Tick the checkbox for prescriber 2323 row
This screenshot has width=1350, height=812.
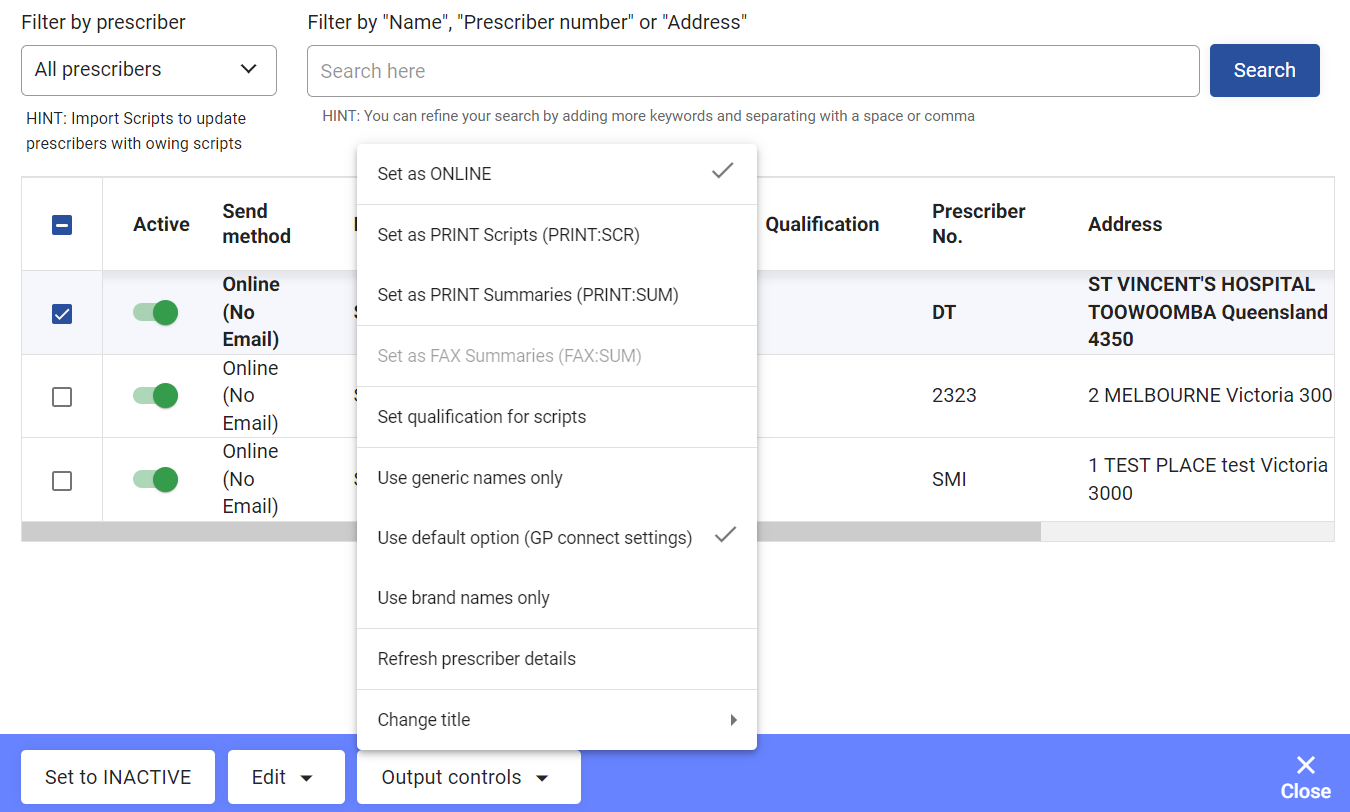(x=62, y=397)
